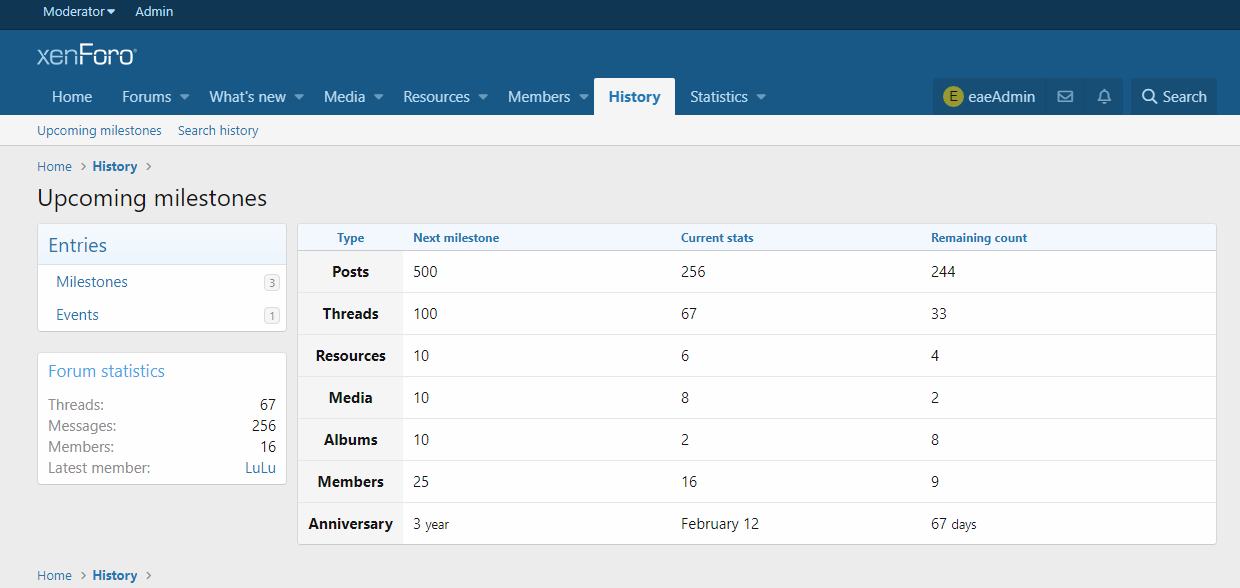Select Milestones in the Entries panel
The width and height of the screenshot is (1240, 588).
point(92,282)
